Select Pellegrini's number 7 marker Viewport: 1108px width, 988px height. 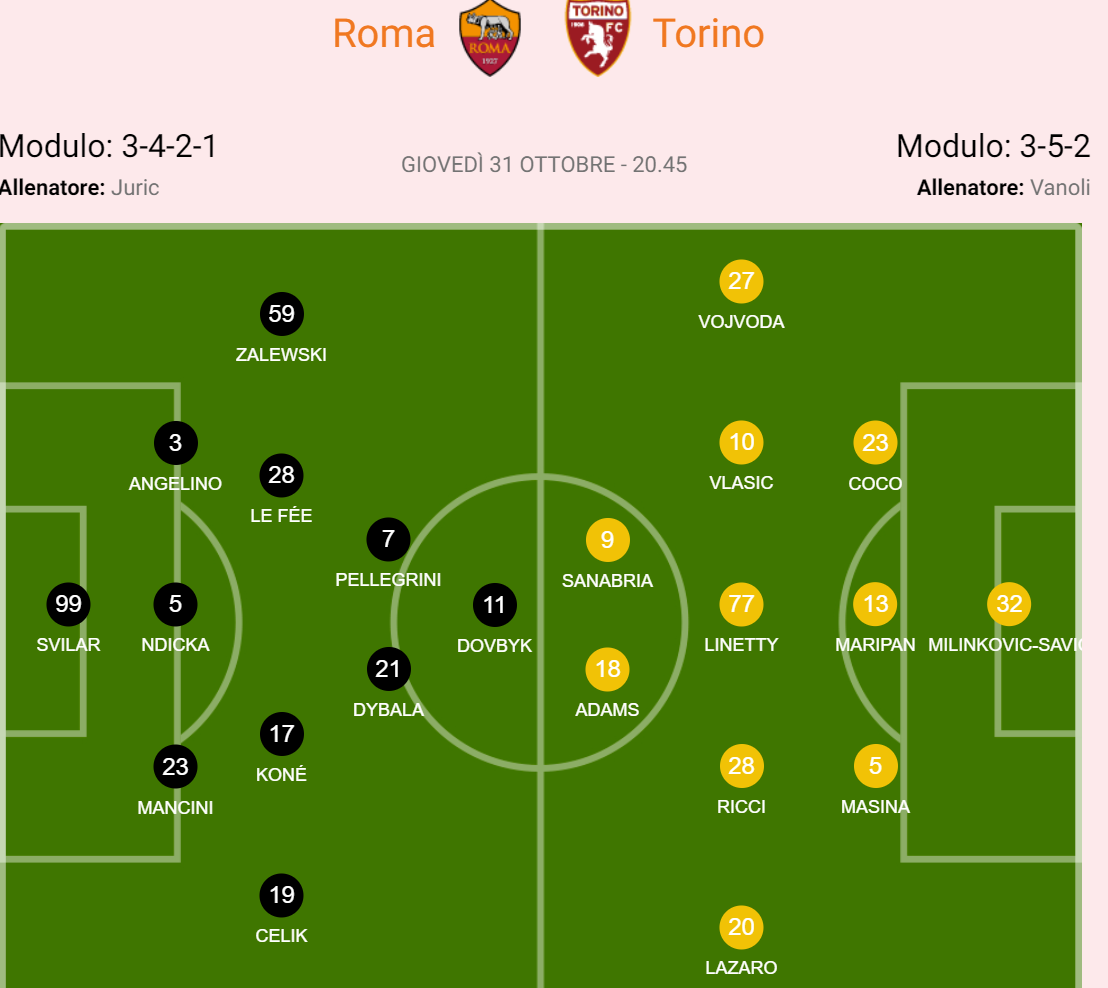point(388,540)
